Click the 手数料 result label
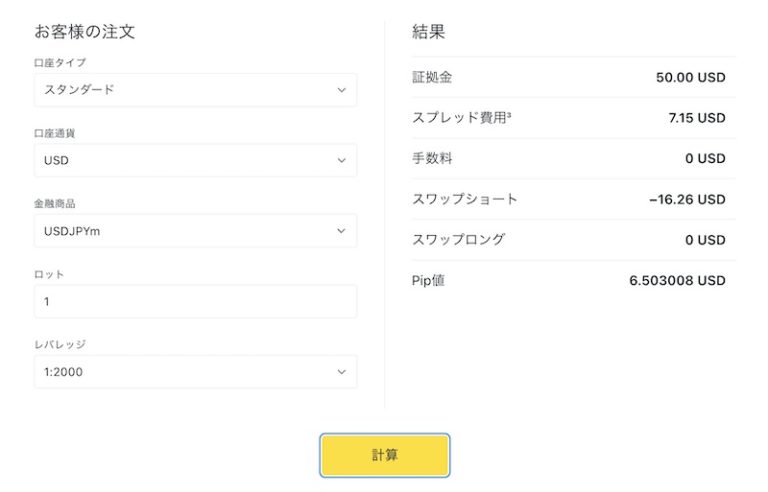 coord(432,159)
